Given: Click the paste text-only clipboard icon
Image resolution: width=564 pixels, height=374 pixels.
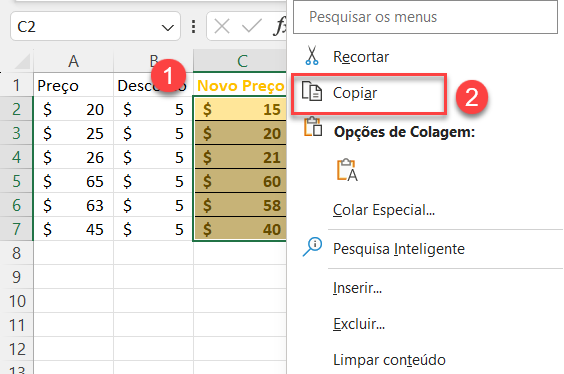Looking at the screenshot, I should tap(347, 170).
